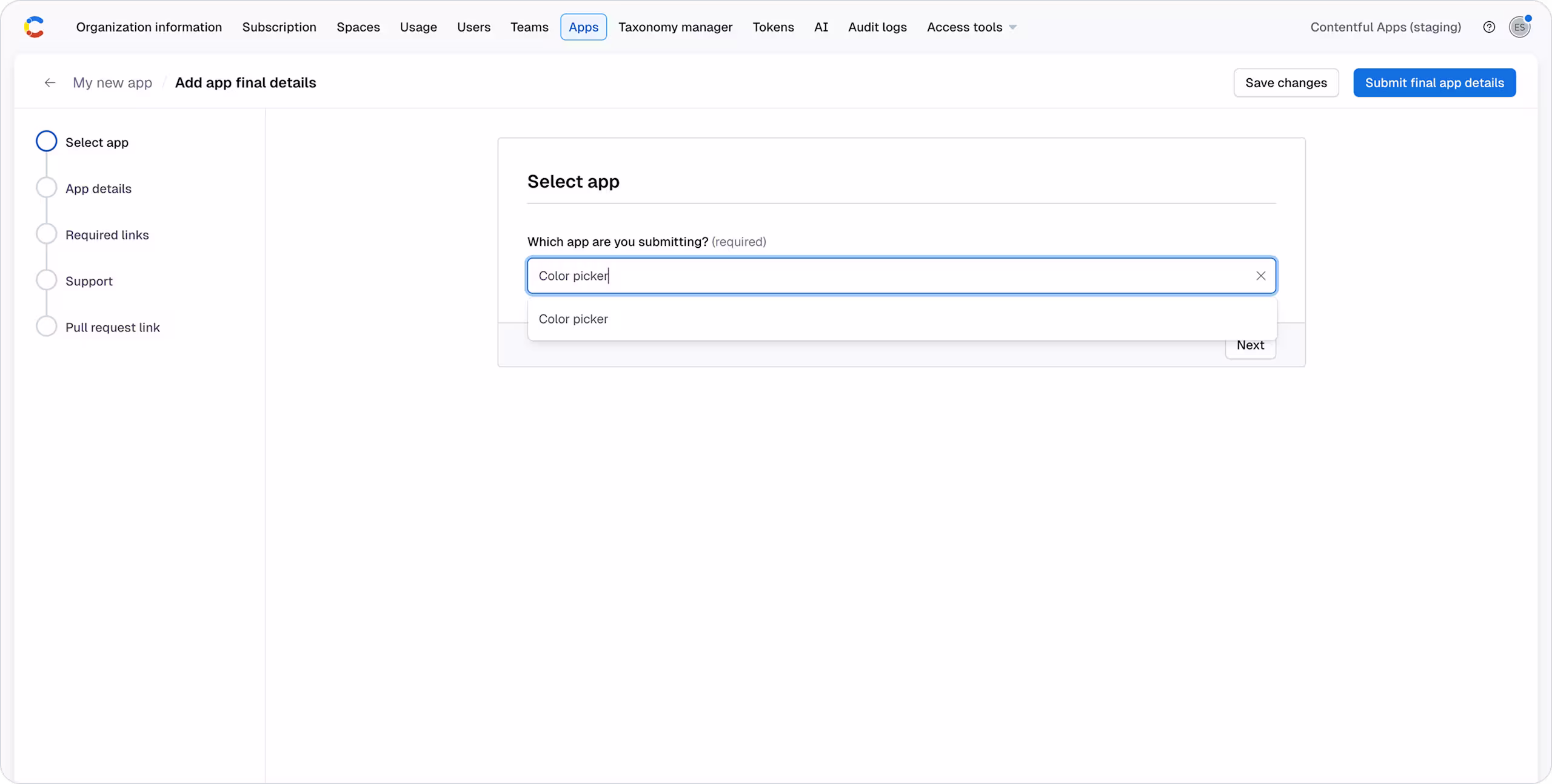The image size is (1552, 784).
Task: Select the Pull request link step circle
Action: 47,327
